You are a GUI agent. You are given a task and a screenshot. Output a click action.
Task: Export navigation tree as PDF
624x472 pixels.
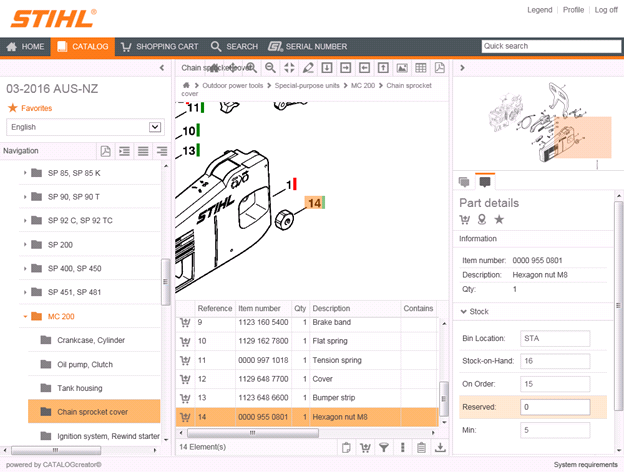click(105, 151)
